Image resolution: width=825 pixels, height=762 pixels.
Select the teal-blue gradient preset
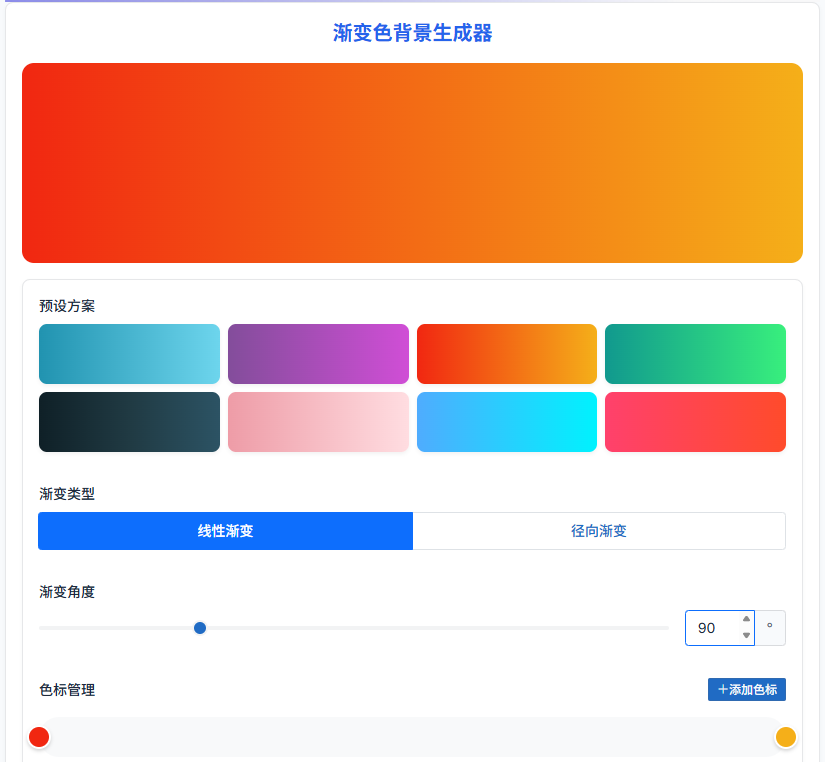[x=129, y=354]
